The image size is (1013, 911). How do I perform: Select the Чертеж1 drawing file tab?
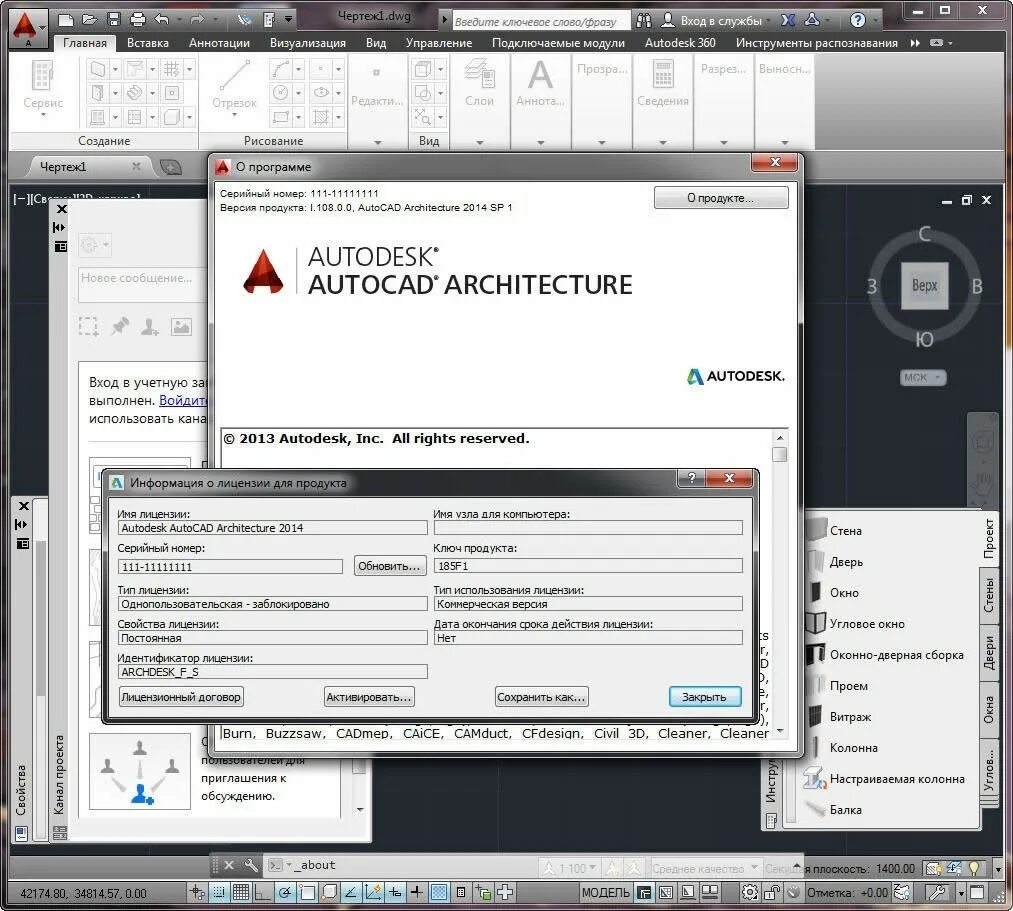(63, 167)
